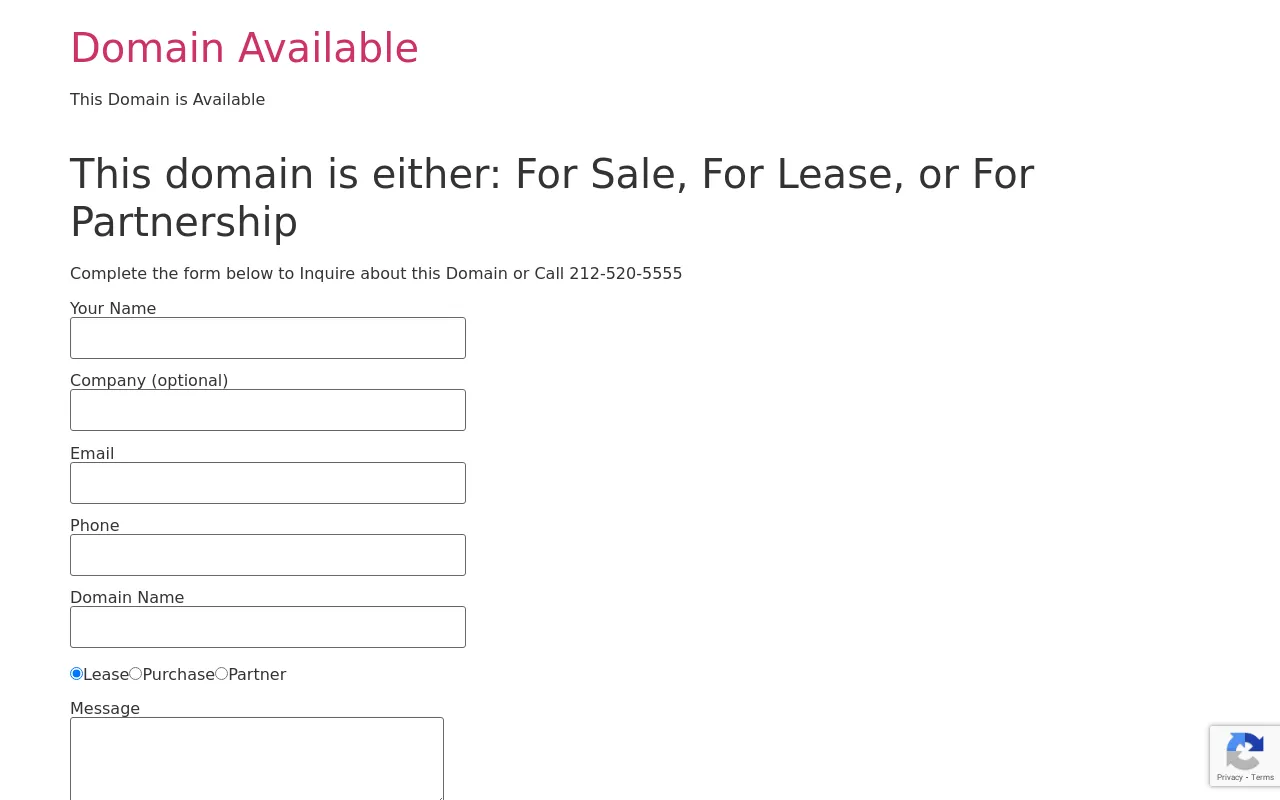Image resolution: width=1280 pixels, height=800 pixels.
Task: Open the reCAPTCHA Privacy link
Action: pyautogui.click(x=1229, y=777)
